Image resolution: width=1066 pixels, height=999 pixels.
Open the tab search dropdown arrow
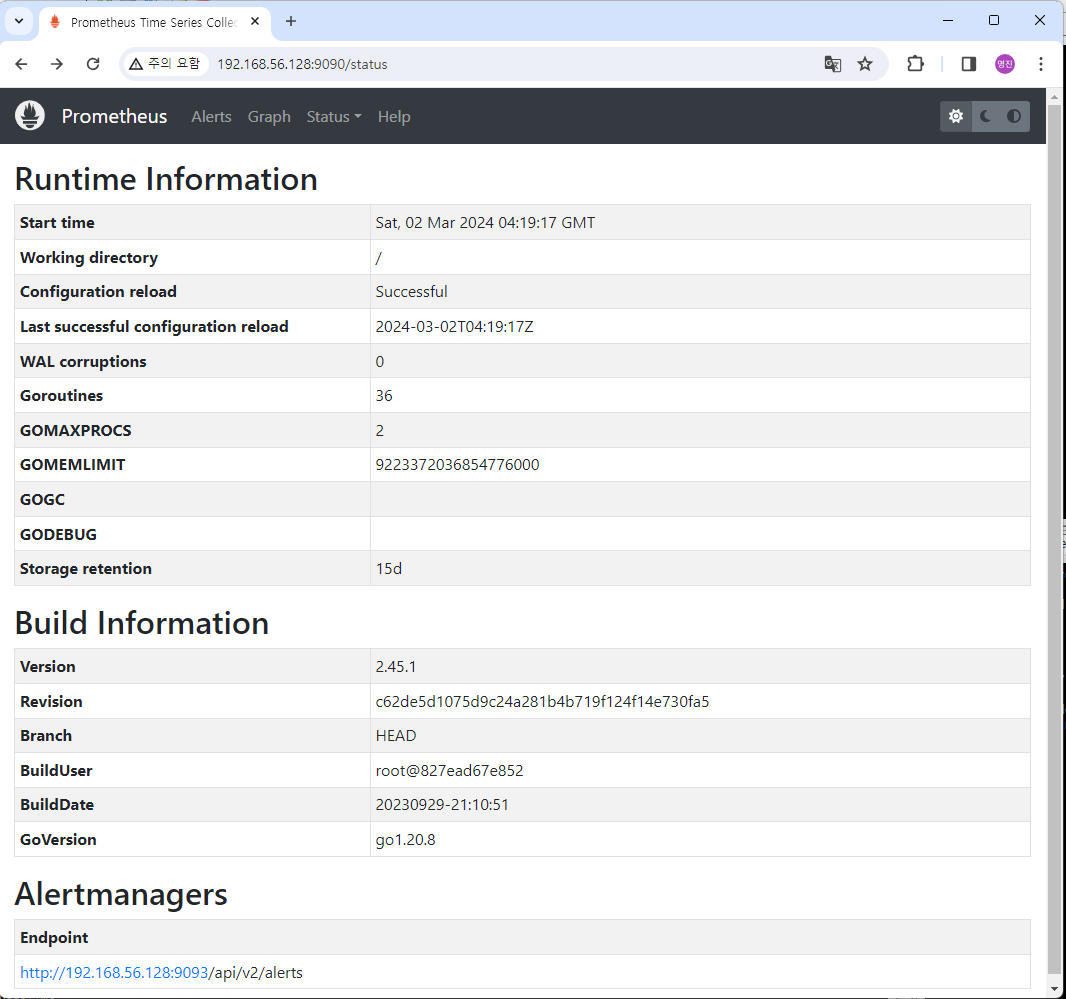pos(19,21)
